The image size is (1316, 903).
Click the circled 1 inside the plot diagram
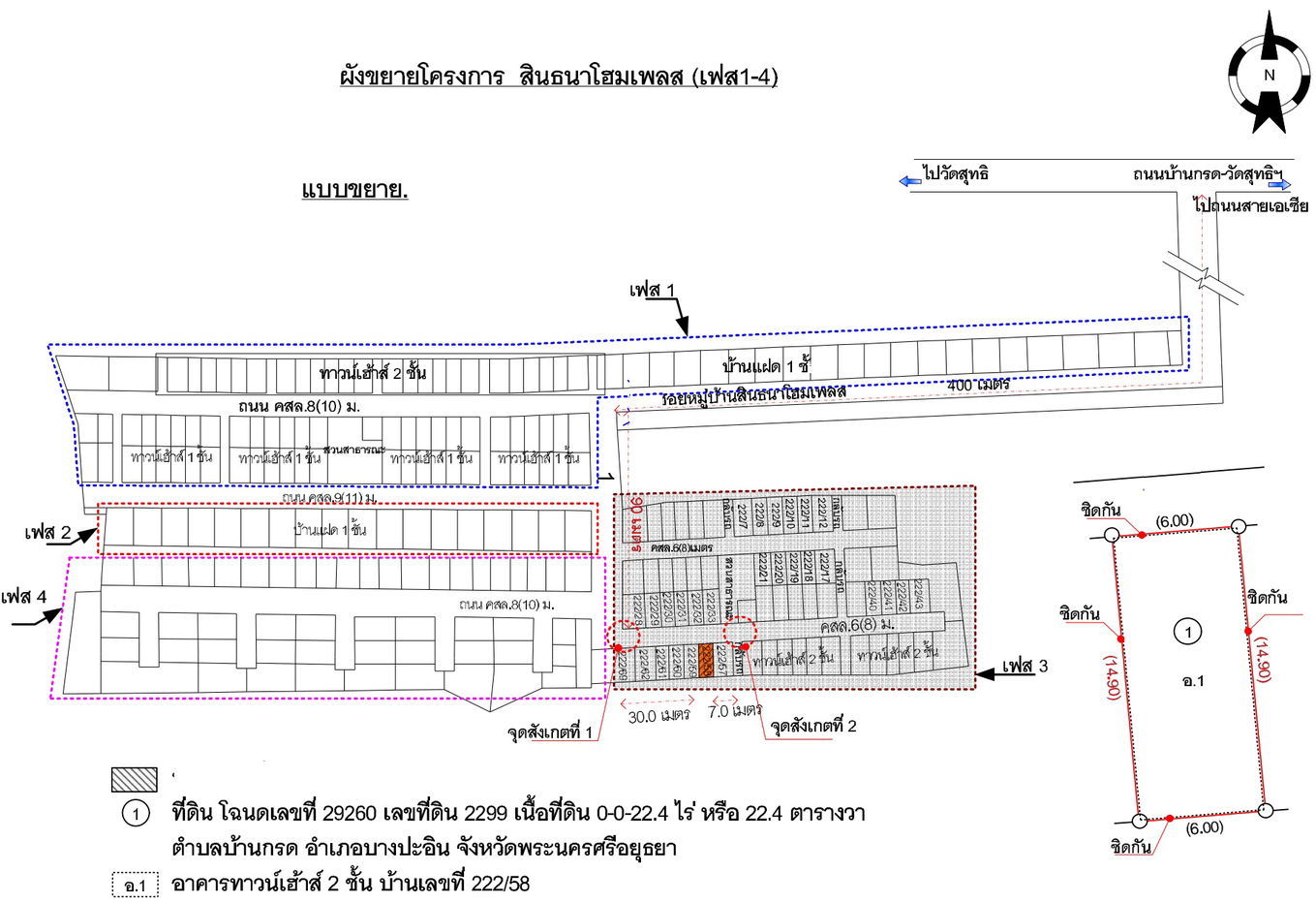pyautogui.click(x=1188, y=633)
